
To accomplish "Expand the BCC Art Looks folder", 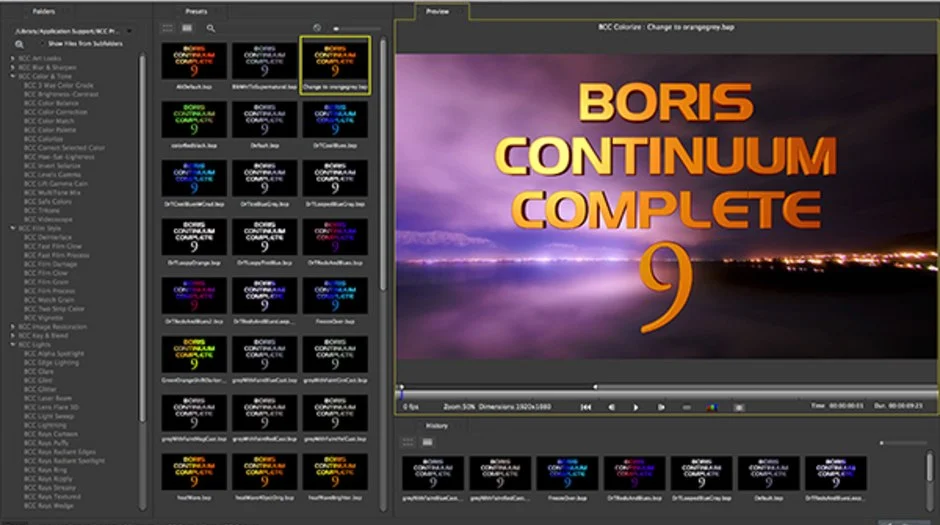I will coord(15,58).
